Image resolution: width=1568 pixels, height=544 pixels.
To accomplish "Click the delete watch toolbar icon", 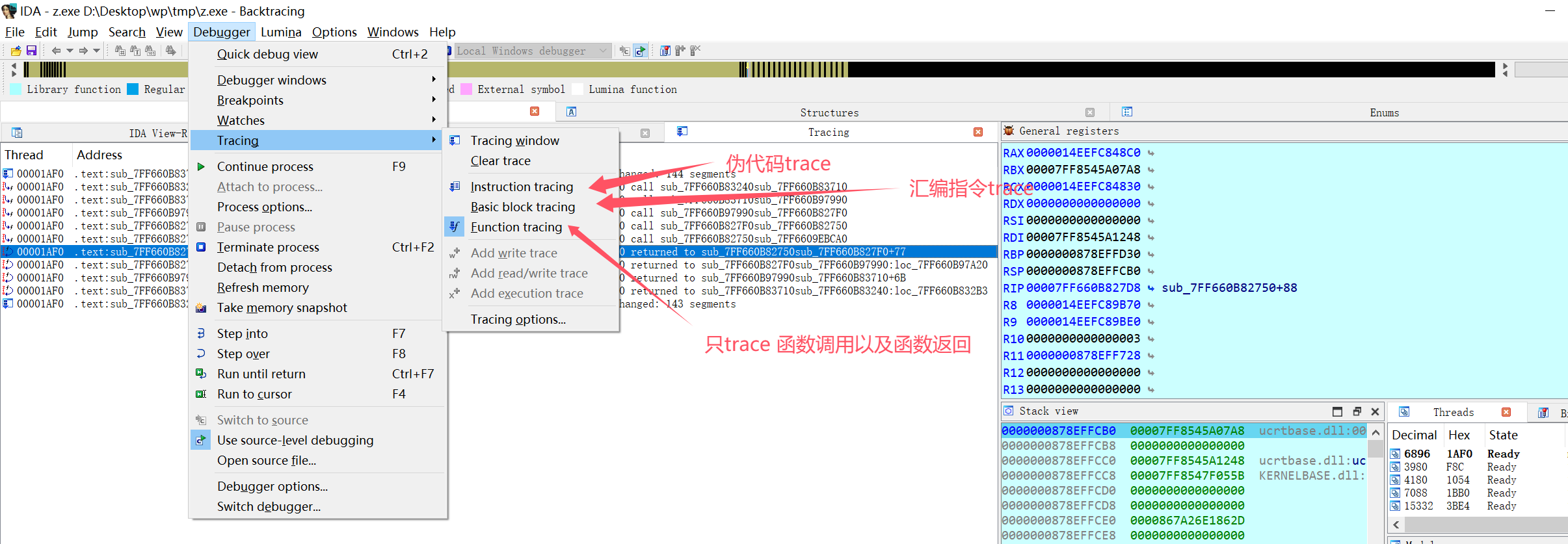I will click(x=695, y=51).
